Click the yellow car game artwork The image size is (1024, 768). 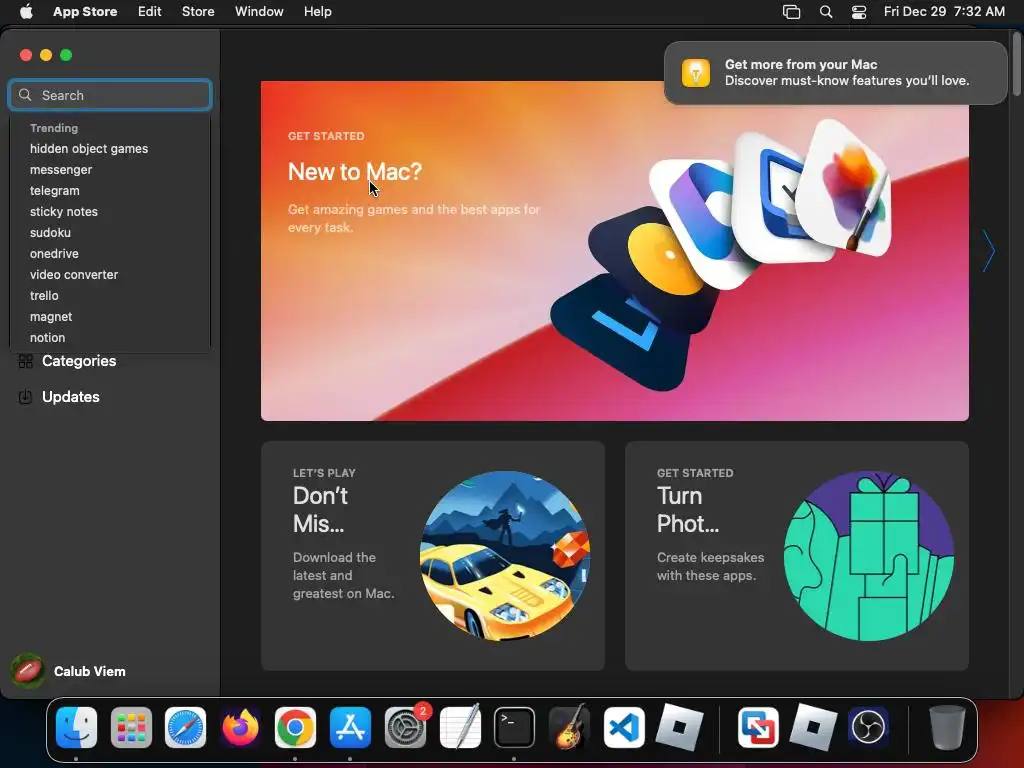click(505, 556)
